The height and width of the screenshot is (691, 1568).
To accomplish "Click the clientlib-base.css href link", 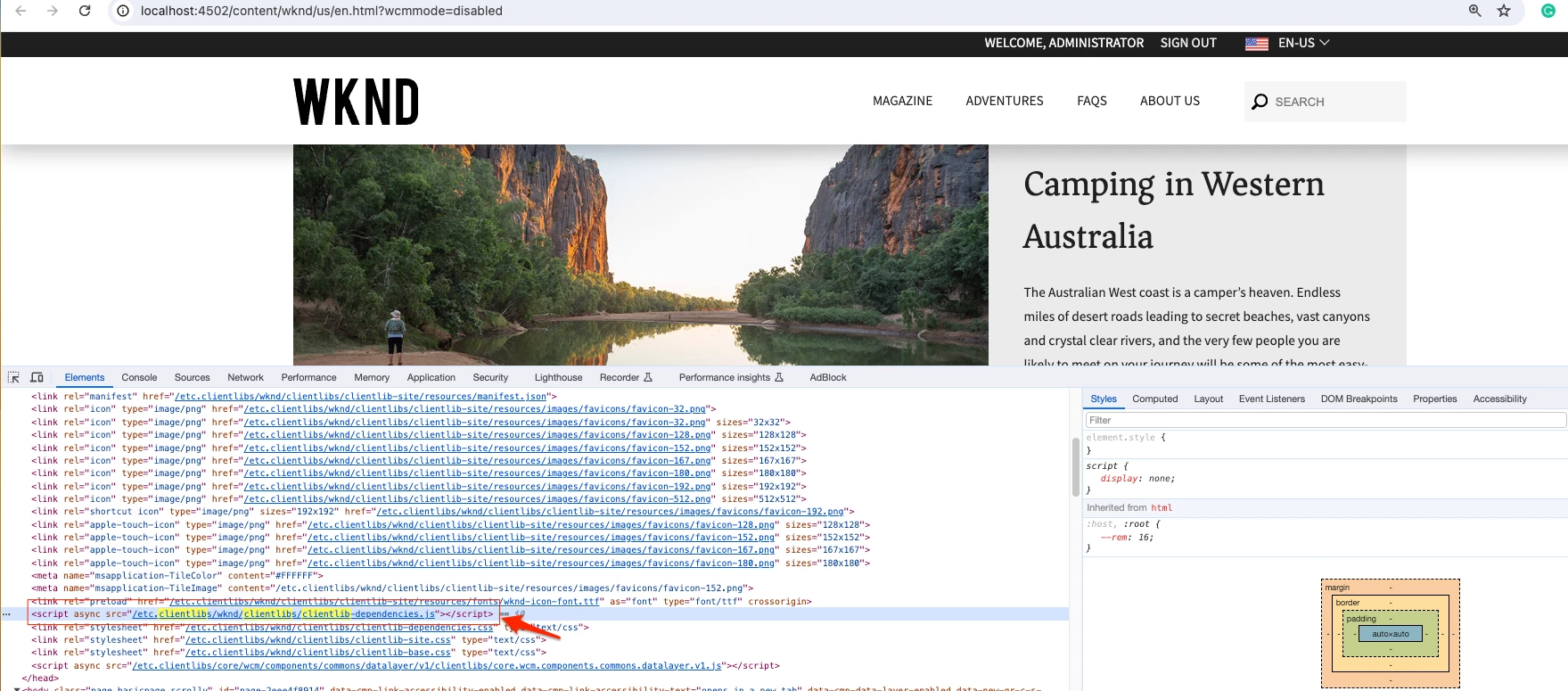I will tap(318, 653).
